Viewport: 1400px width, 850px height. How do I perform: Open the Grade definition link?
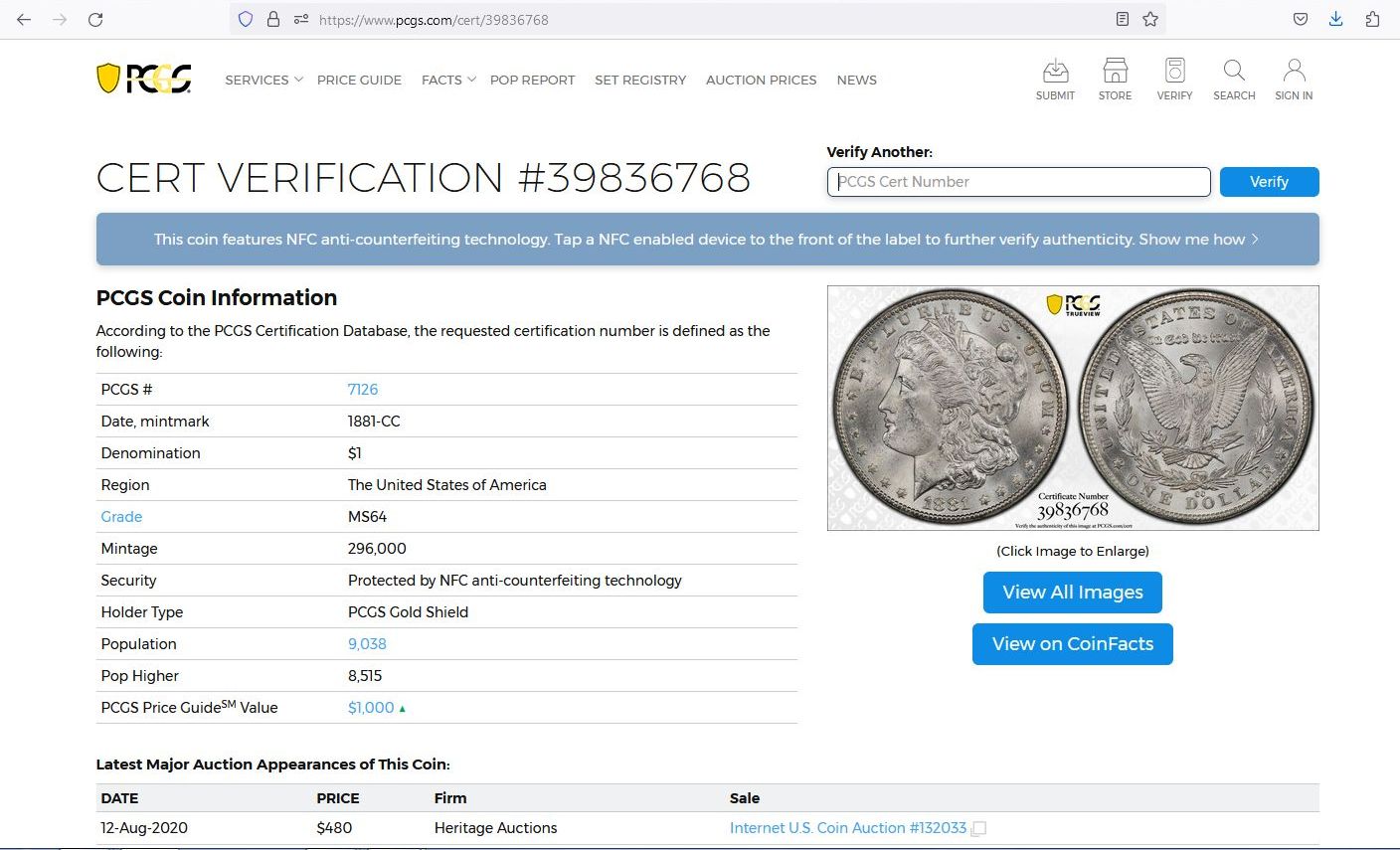click(121, 517)
